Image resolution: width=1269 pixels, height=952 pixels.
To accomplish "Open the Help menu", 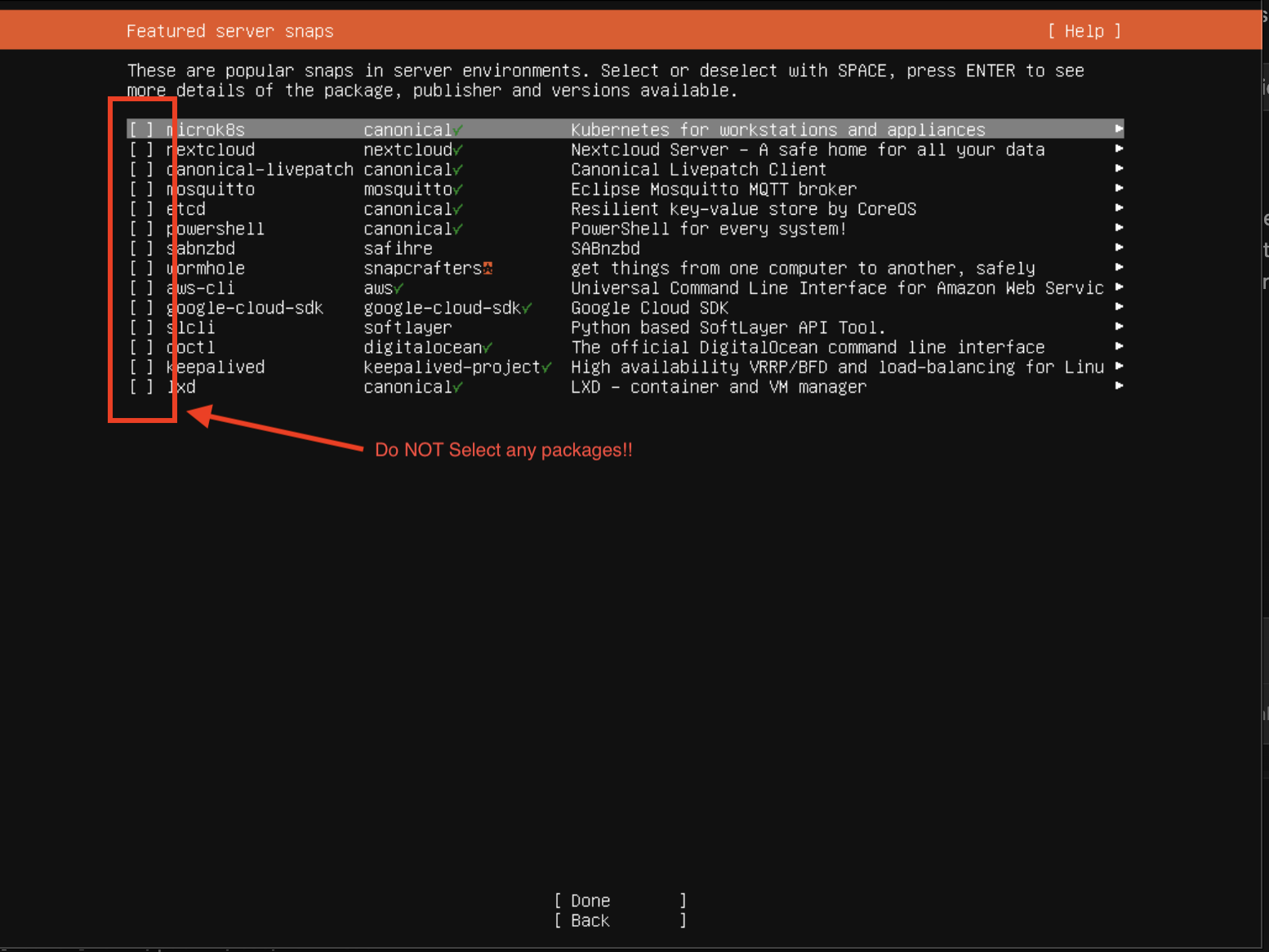I will pyautogui.click(x=1084, y=31).
